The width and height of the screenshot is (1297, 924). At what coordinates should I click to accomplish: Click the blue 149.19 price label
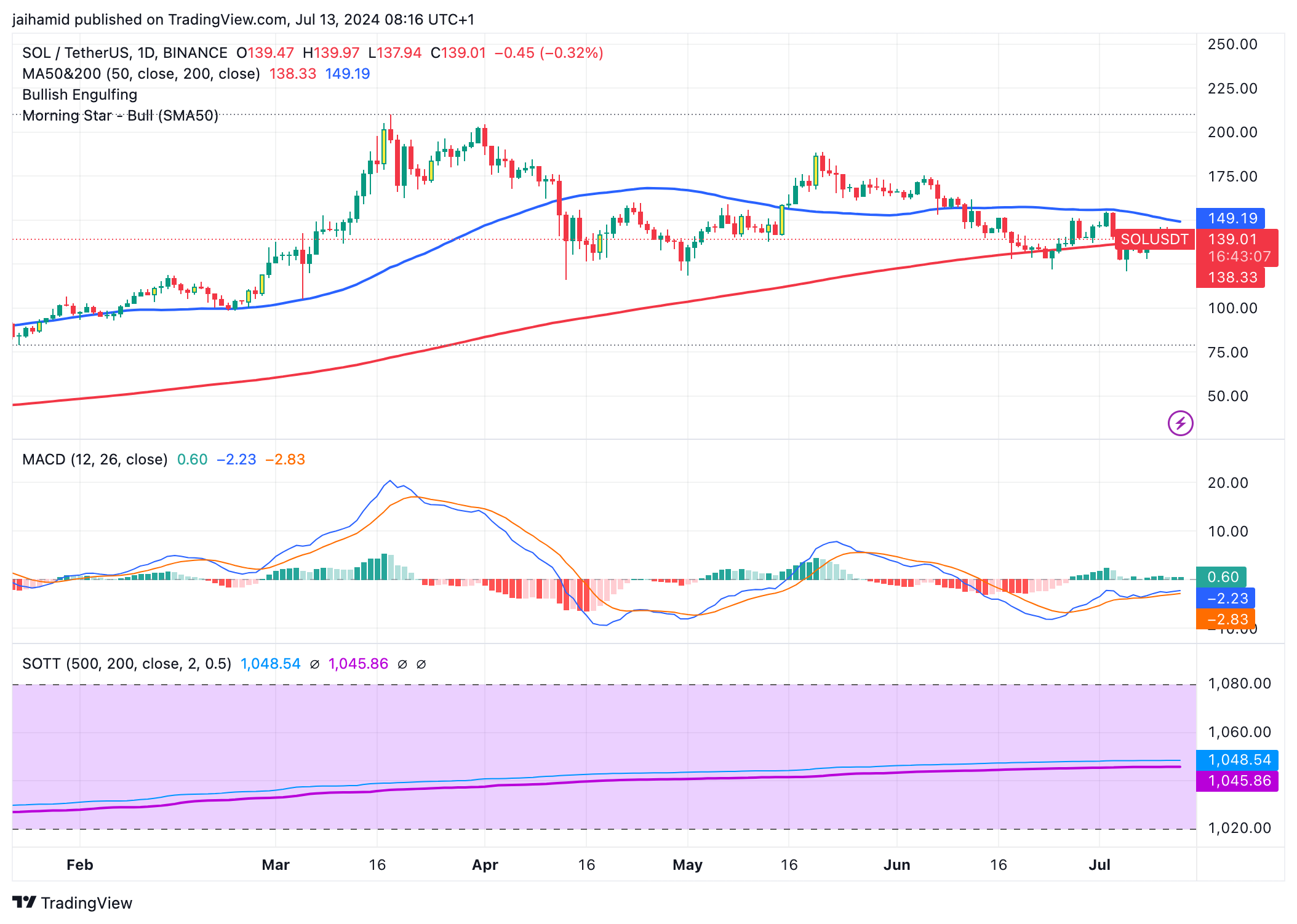point(1231,218)
